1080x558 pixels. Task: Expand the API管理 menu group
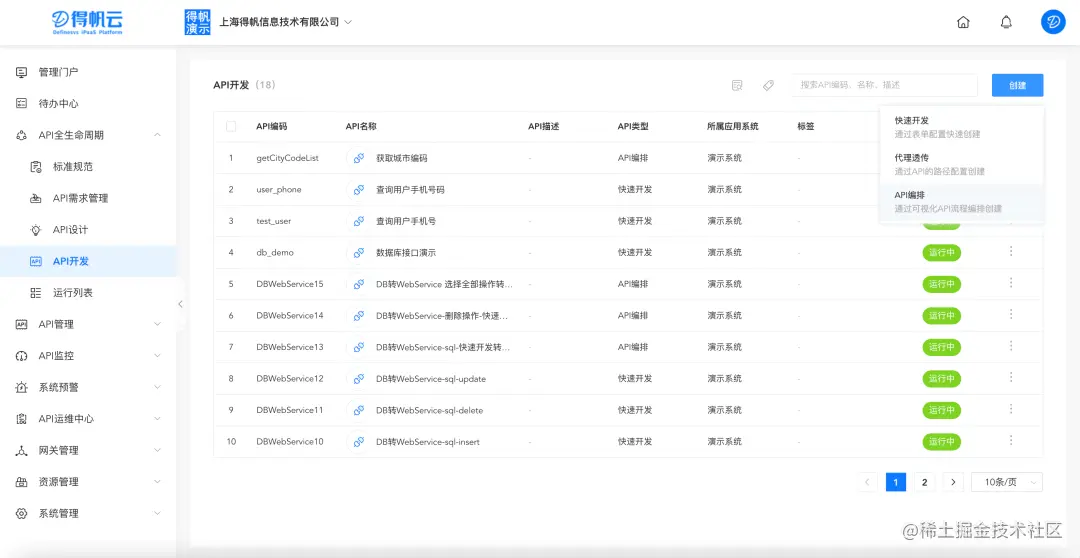[157, 324]
